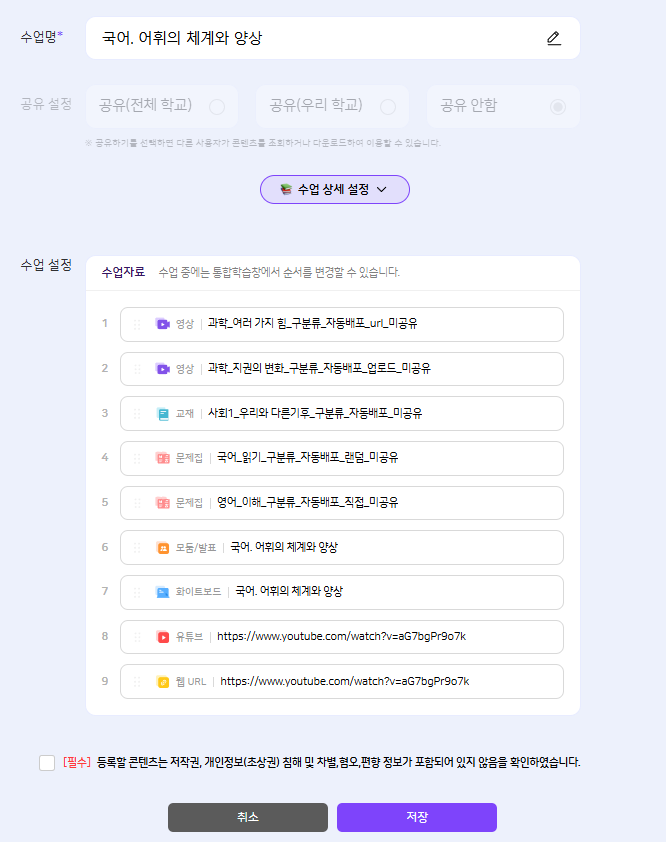Open the 수업자료 tab label
Image resolution: width=666 pixels, height=842 pixels.
pyautogui.click(x=124, y=272)
